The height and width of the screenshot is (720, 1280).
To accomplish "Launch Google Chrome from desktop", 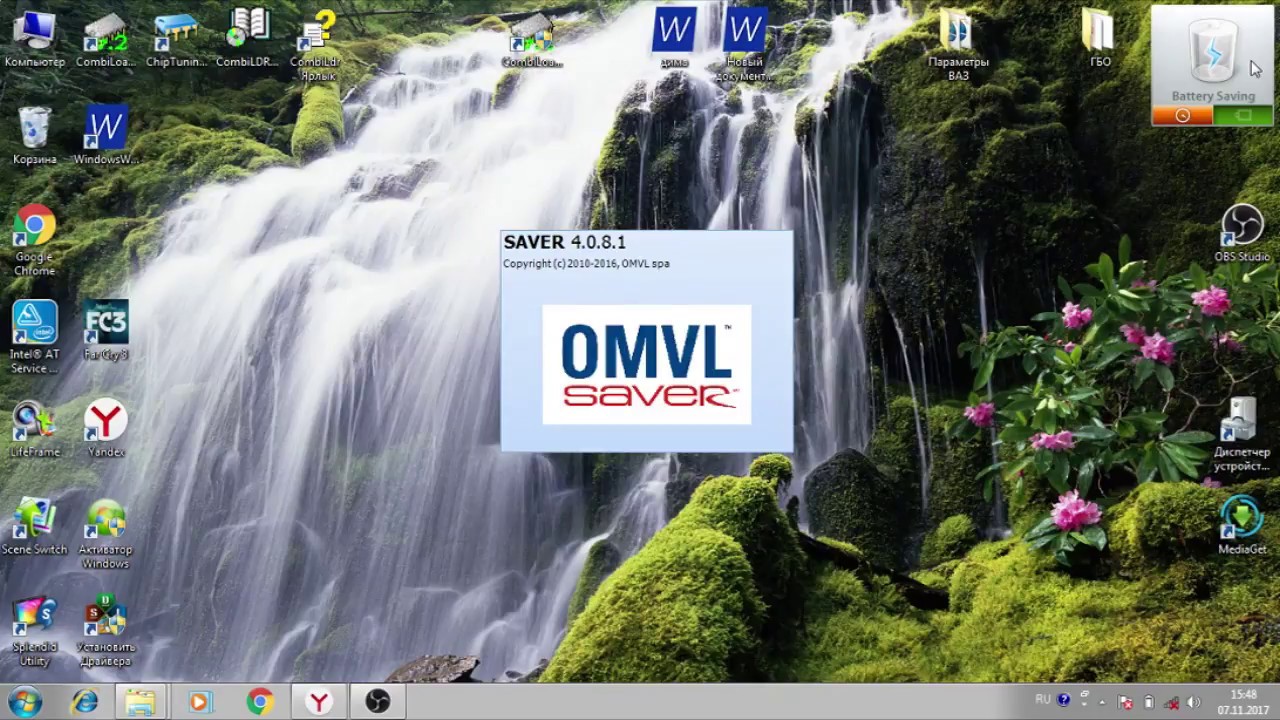I will pos(34,241).
